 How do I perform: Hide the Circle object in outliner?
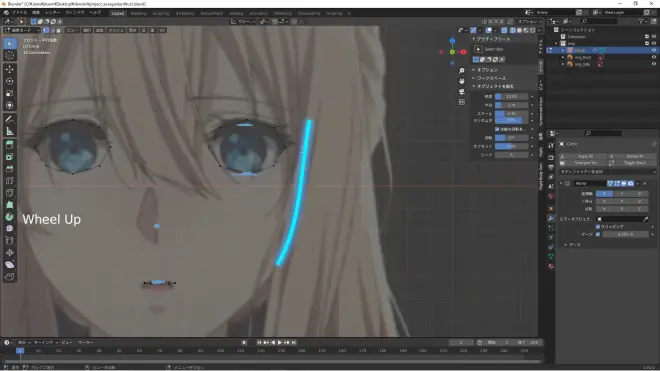(654, 50)
